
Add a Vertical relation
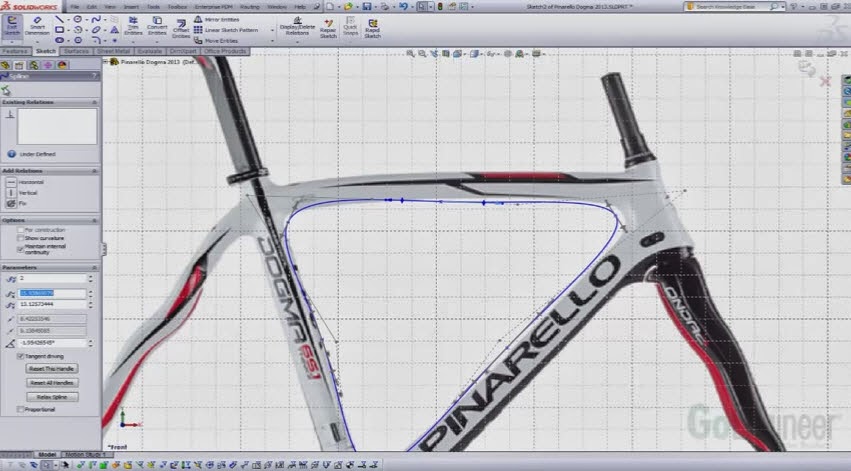click(x=22, y=193)
